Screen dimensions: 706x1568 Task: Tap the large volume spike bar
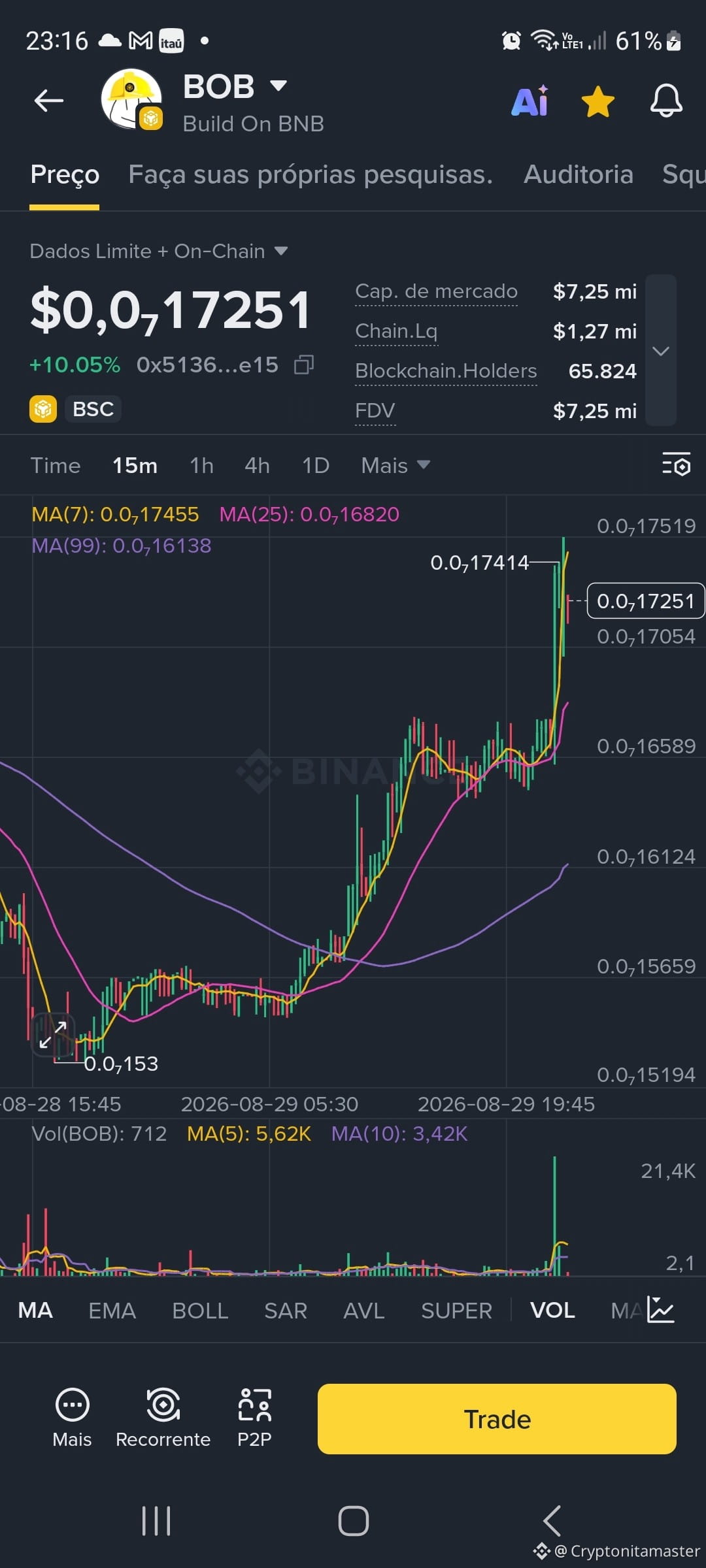point(554,1216)
